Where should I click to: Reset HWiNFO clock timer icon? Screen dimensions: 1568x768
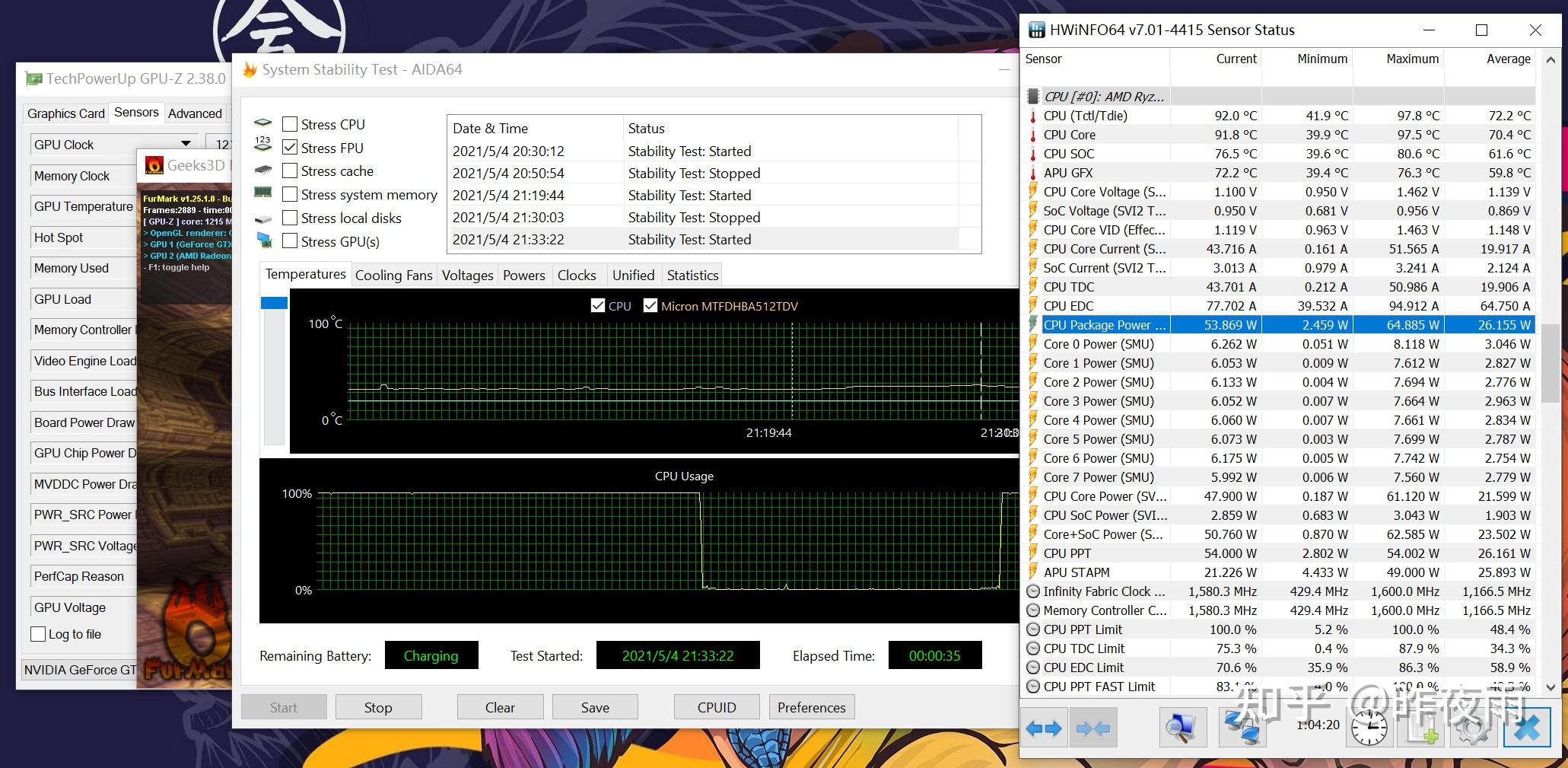point(1369,728)
